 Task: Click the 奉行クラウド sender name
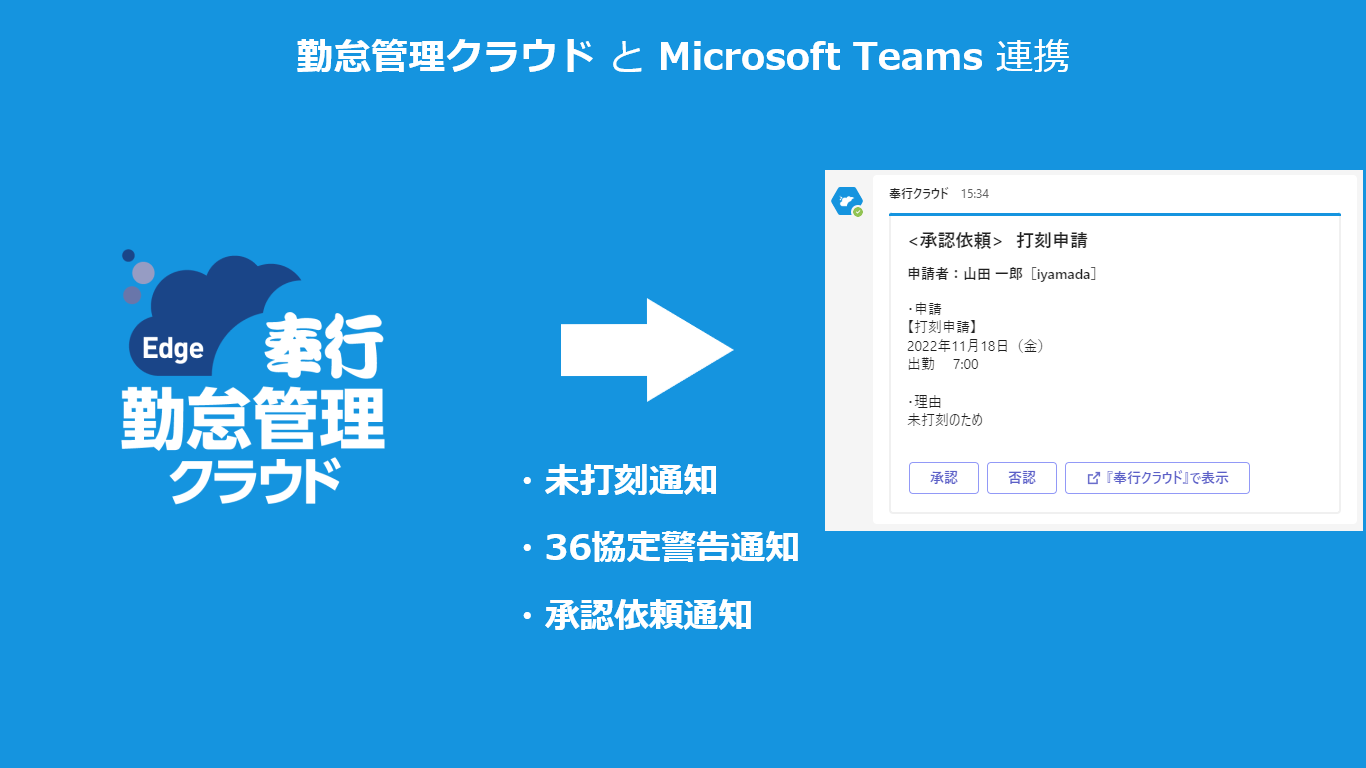point(918,194)
